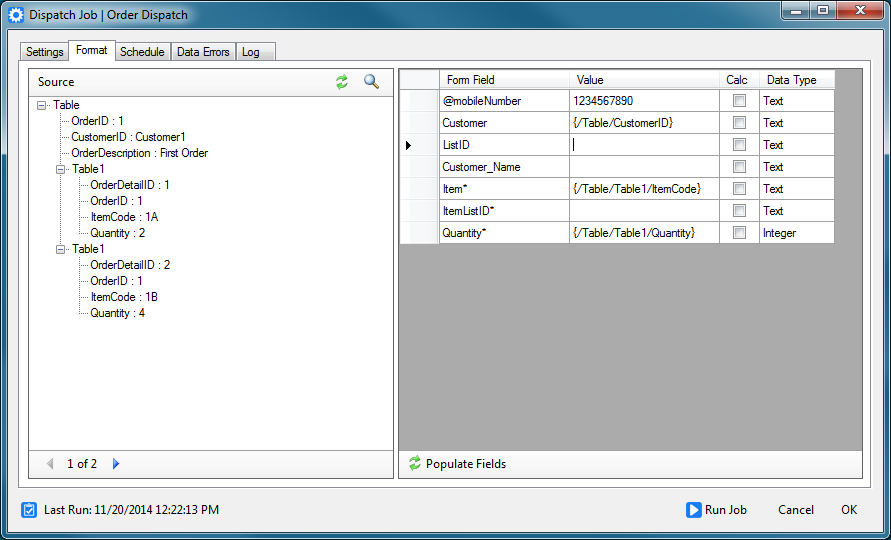
Task: Click the Cancel button
Action: click(796, 510)
